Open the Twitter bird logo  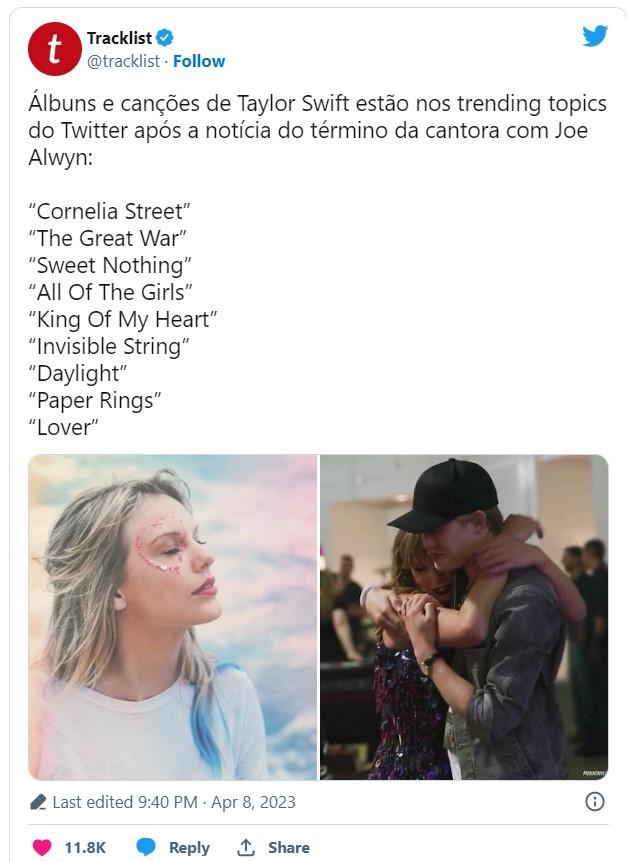(x=595, y=36)
